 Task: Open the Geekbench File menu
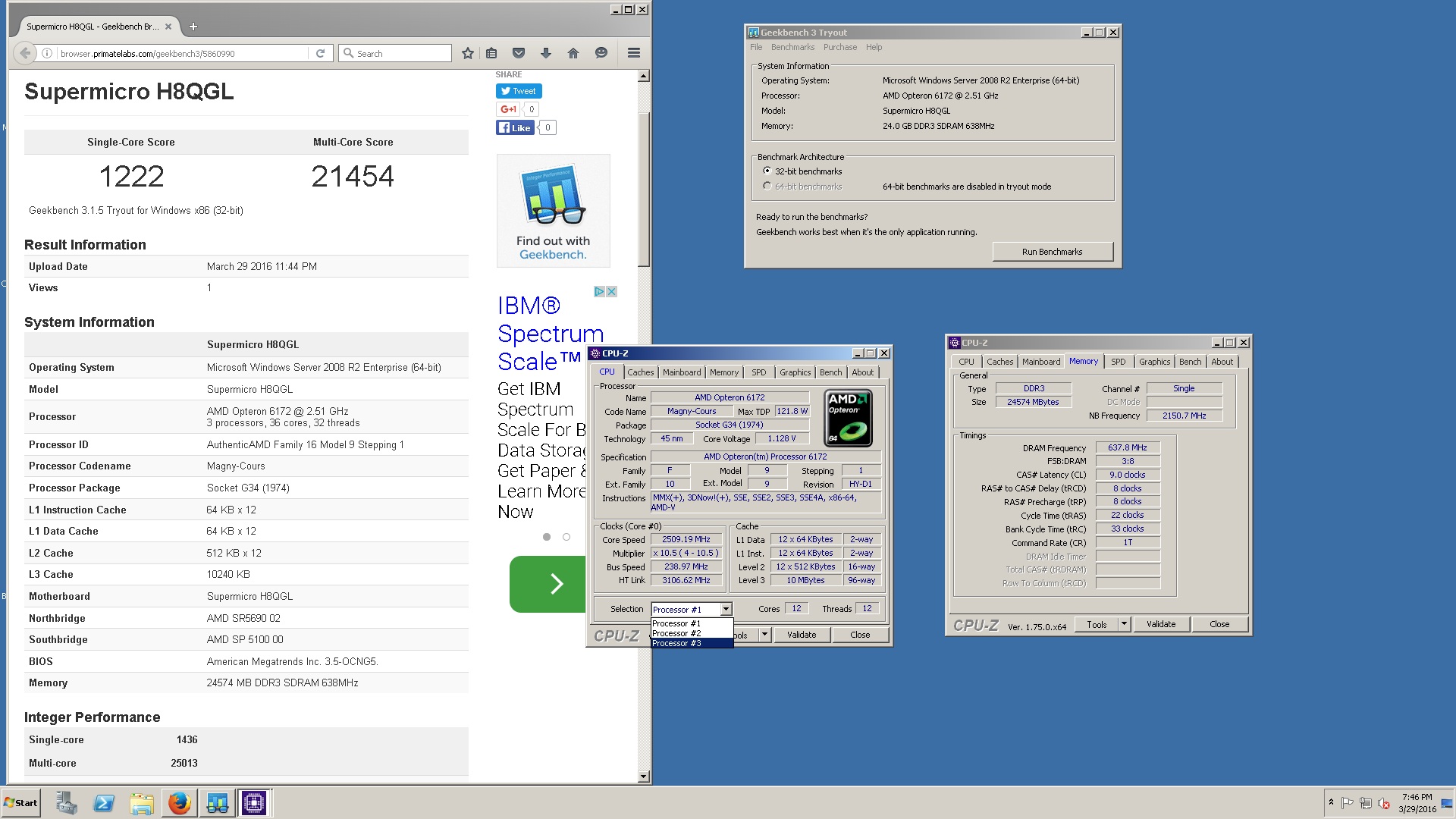click(x=756, y=47)
